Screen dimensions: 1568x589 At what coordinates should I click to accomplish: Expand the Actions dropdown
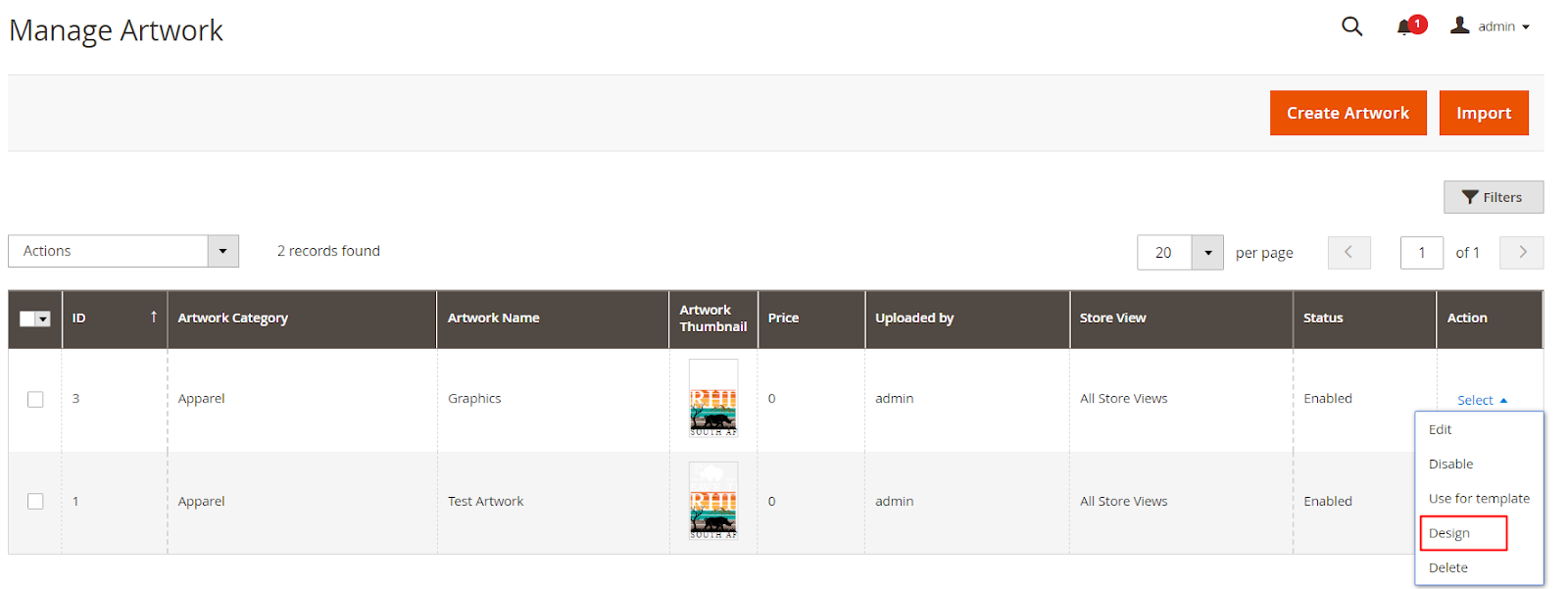pos(222,251)
